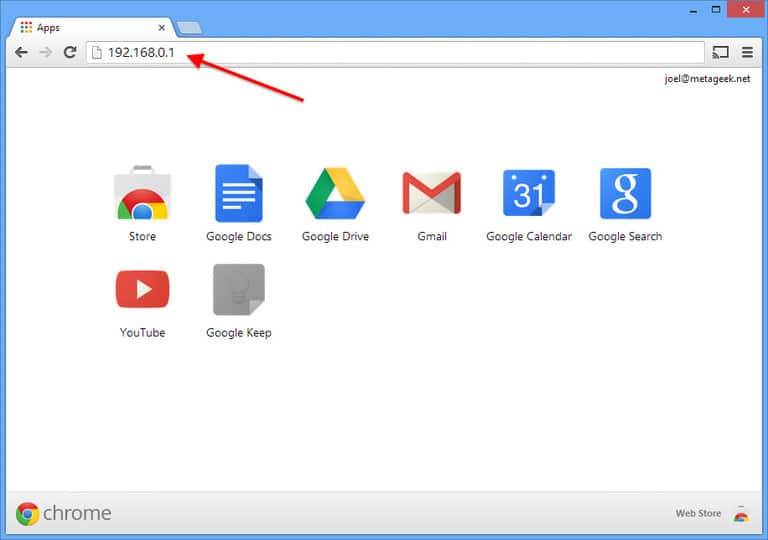
Task: Open the Google Search app
Action: 625,194
